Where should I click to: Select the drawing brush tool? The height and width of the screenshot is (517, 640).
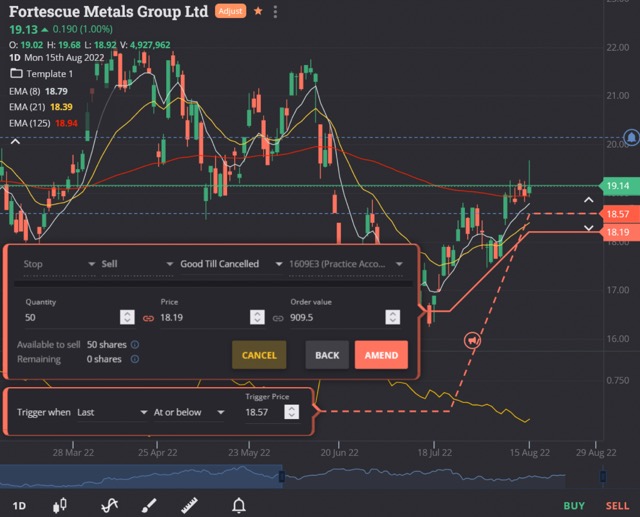pyautogui.click(x=145, y=505)
